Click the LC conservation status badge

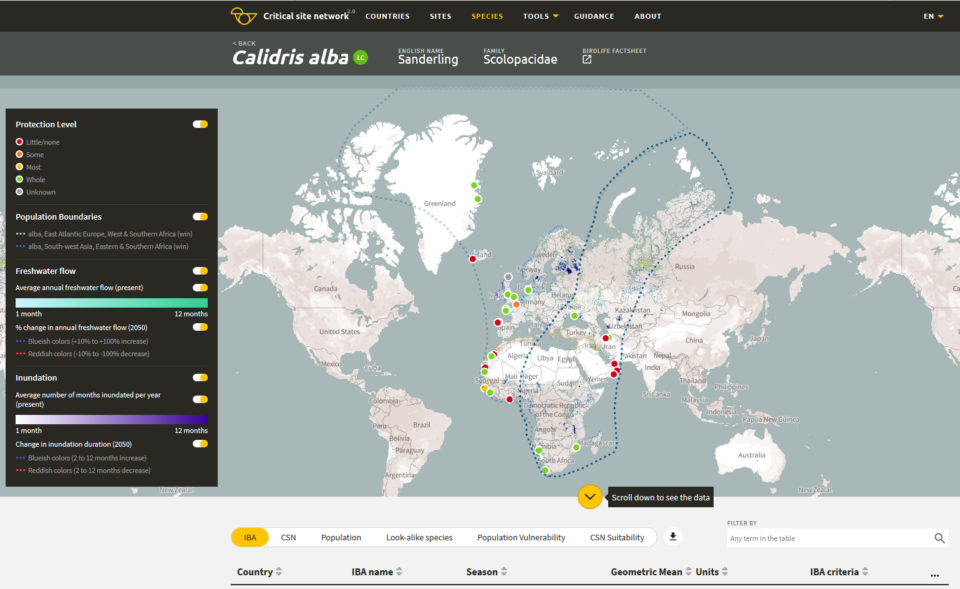pos(360,58)
